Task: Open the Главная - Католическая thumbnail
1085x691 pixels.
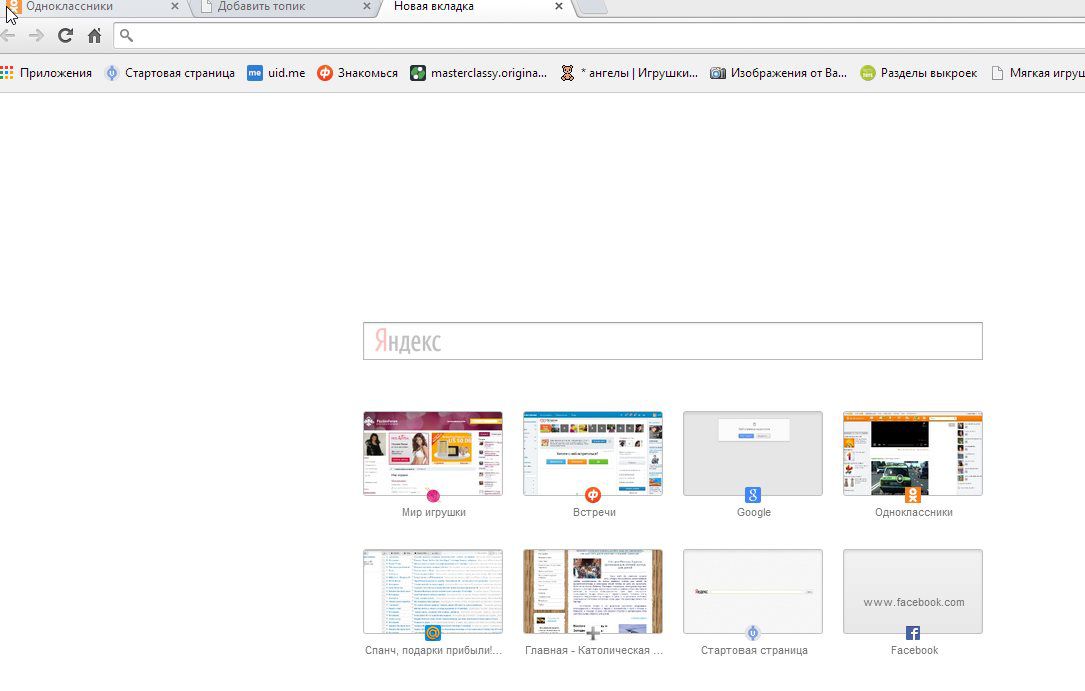Action: [593, 591]
